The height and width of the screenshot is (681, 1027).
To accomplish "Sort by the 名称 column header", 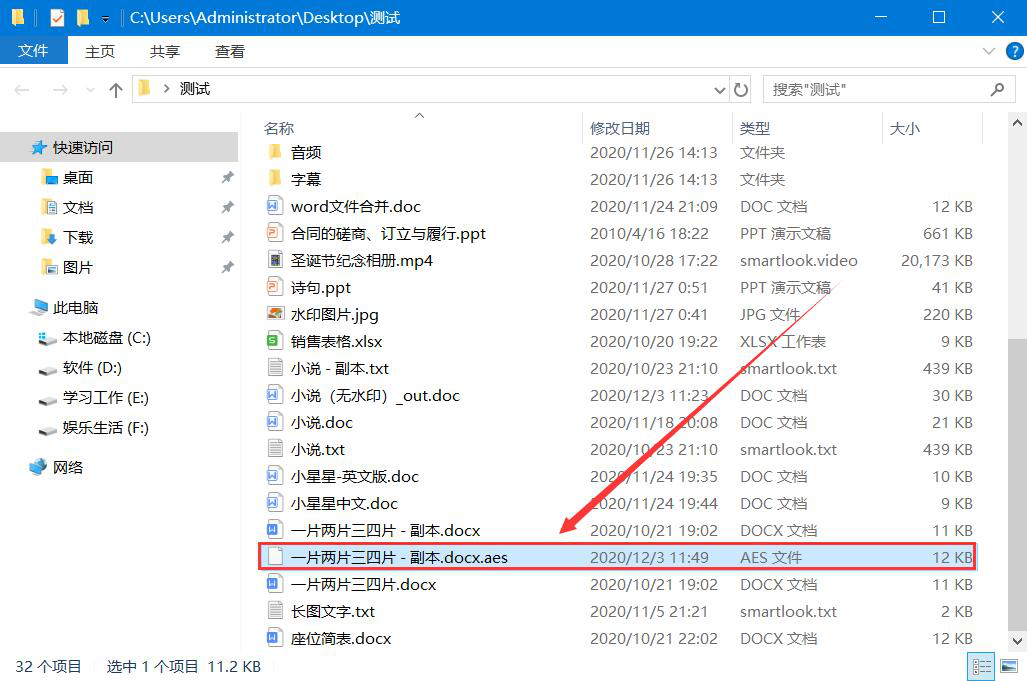I will point(279,128).
